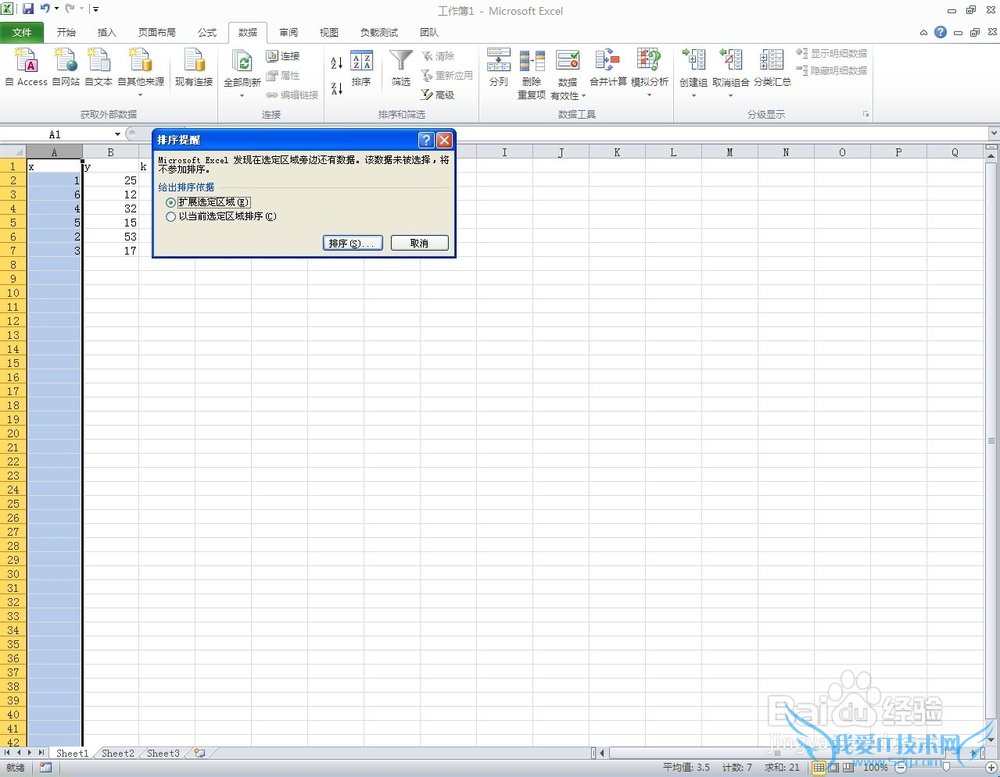1000x777 pixels.
Task: Sort ascending with the A-Z icon
Action: 337,63
